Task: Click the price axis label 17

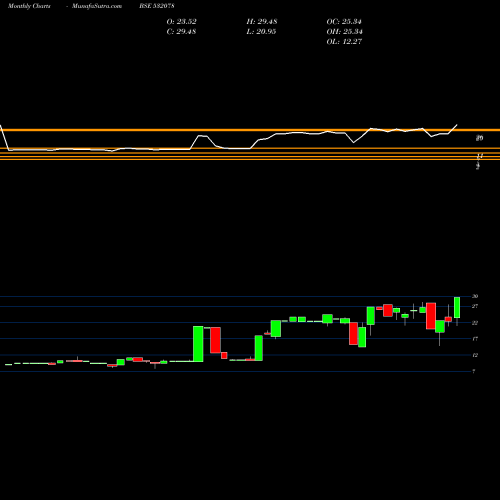Action: [x=475, y=339]
